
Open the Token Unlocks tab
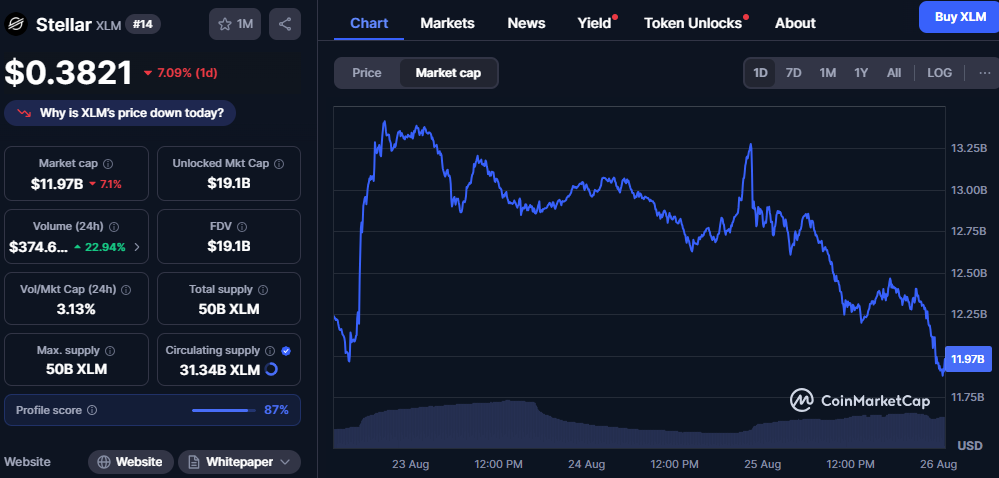(693, 23)
